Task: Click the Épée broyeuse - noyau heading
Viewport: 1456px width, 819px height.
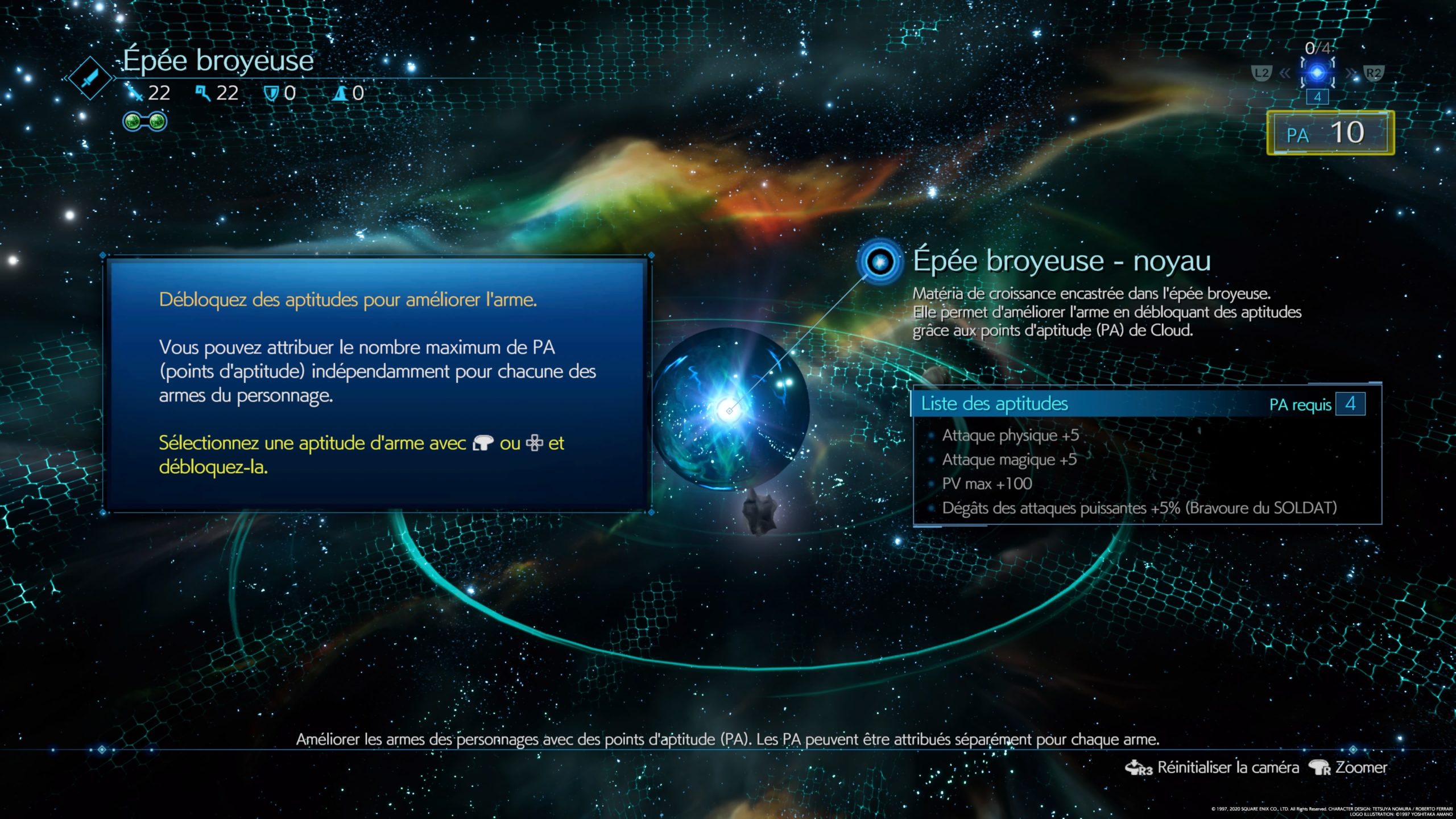Action: point(1062,261)
